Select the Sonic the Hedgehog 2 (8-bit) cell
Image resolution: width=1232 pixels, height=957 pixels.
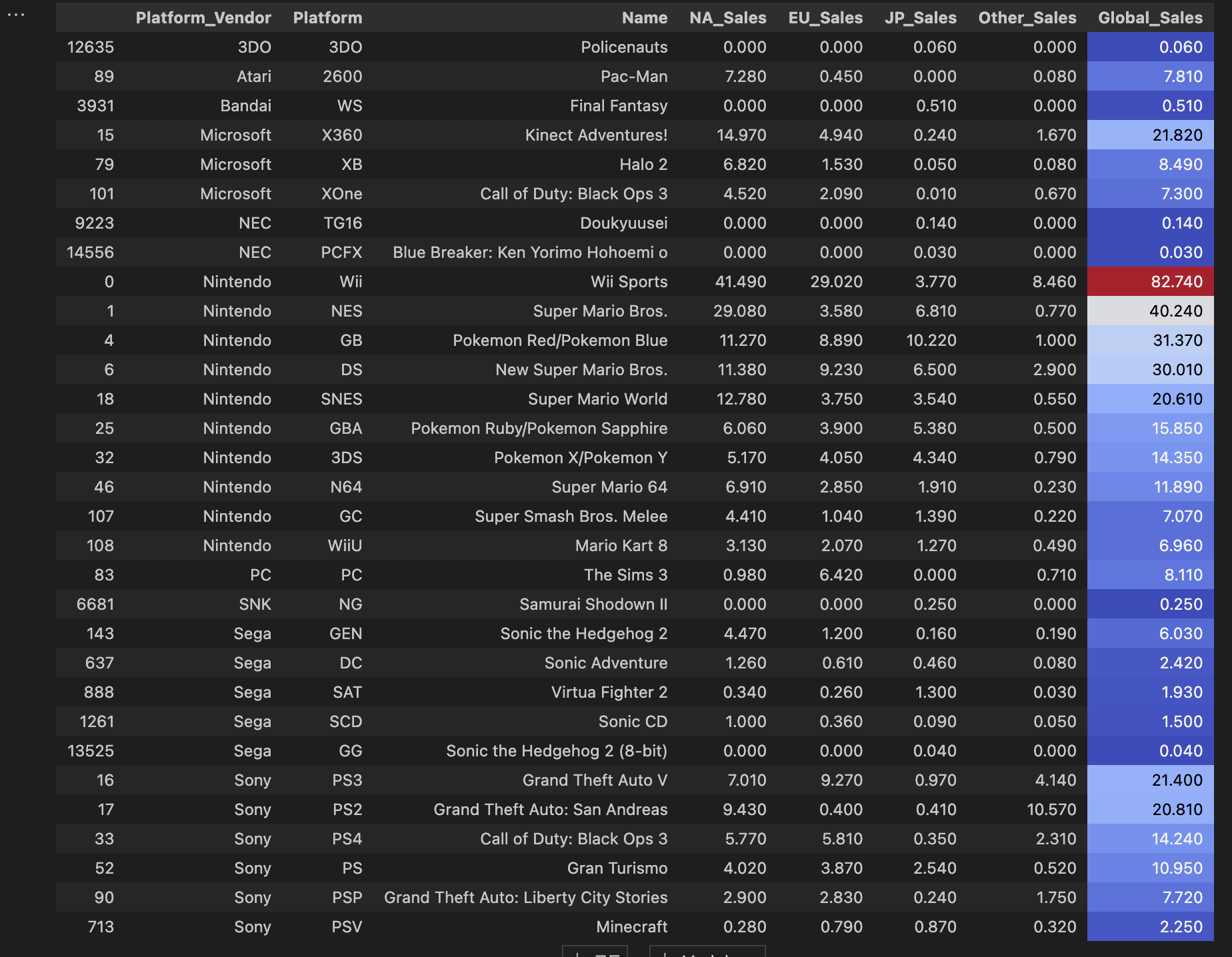[x=557, y=751]
